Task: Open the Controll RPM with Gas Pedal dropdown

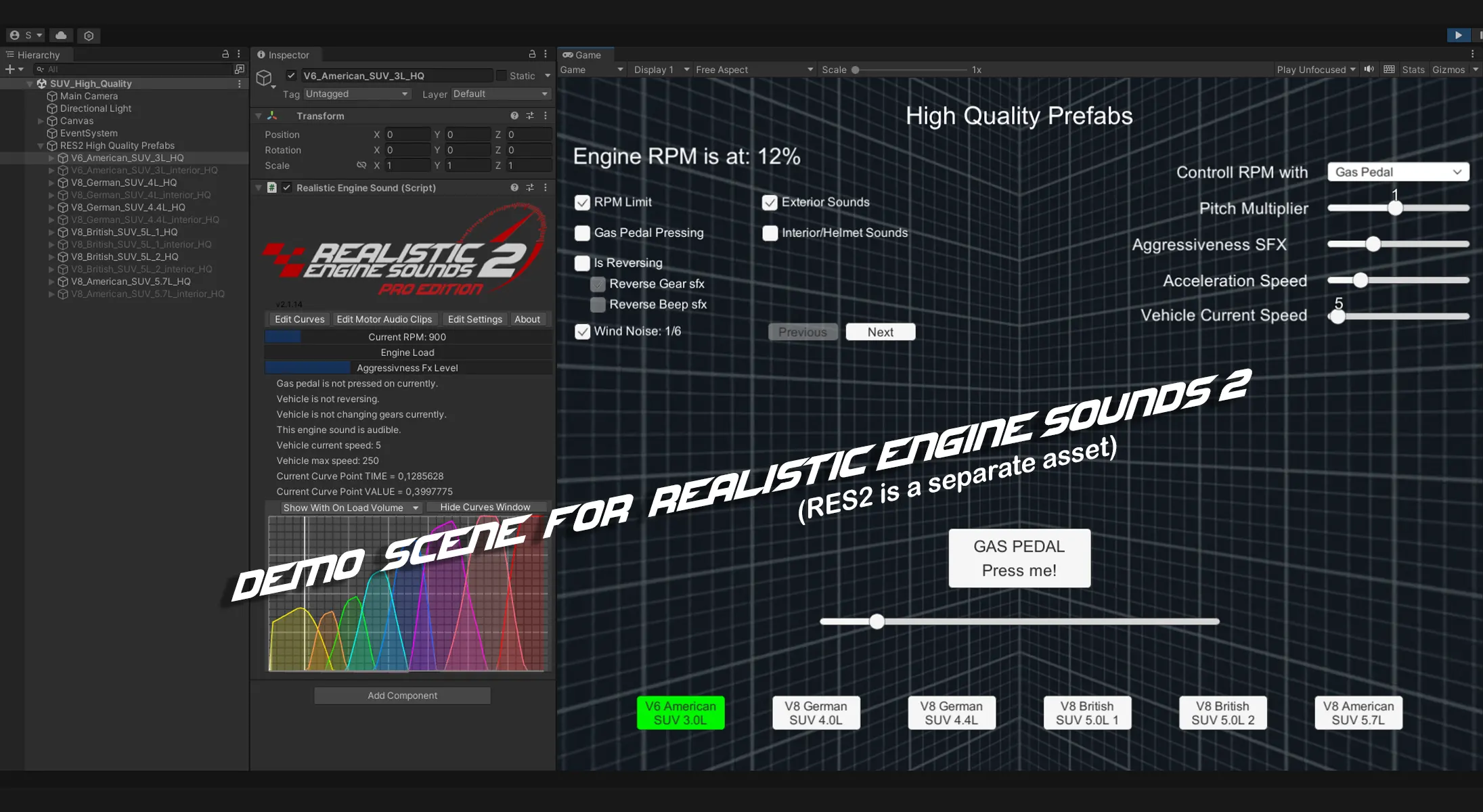Action: coord(1398,172)
